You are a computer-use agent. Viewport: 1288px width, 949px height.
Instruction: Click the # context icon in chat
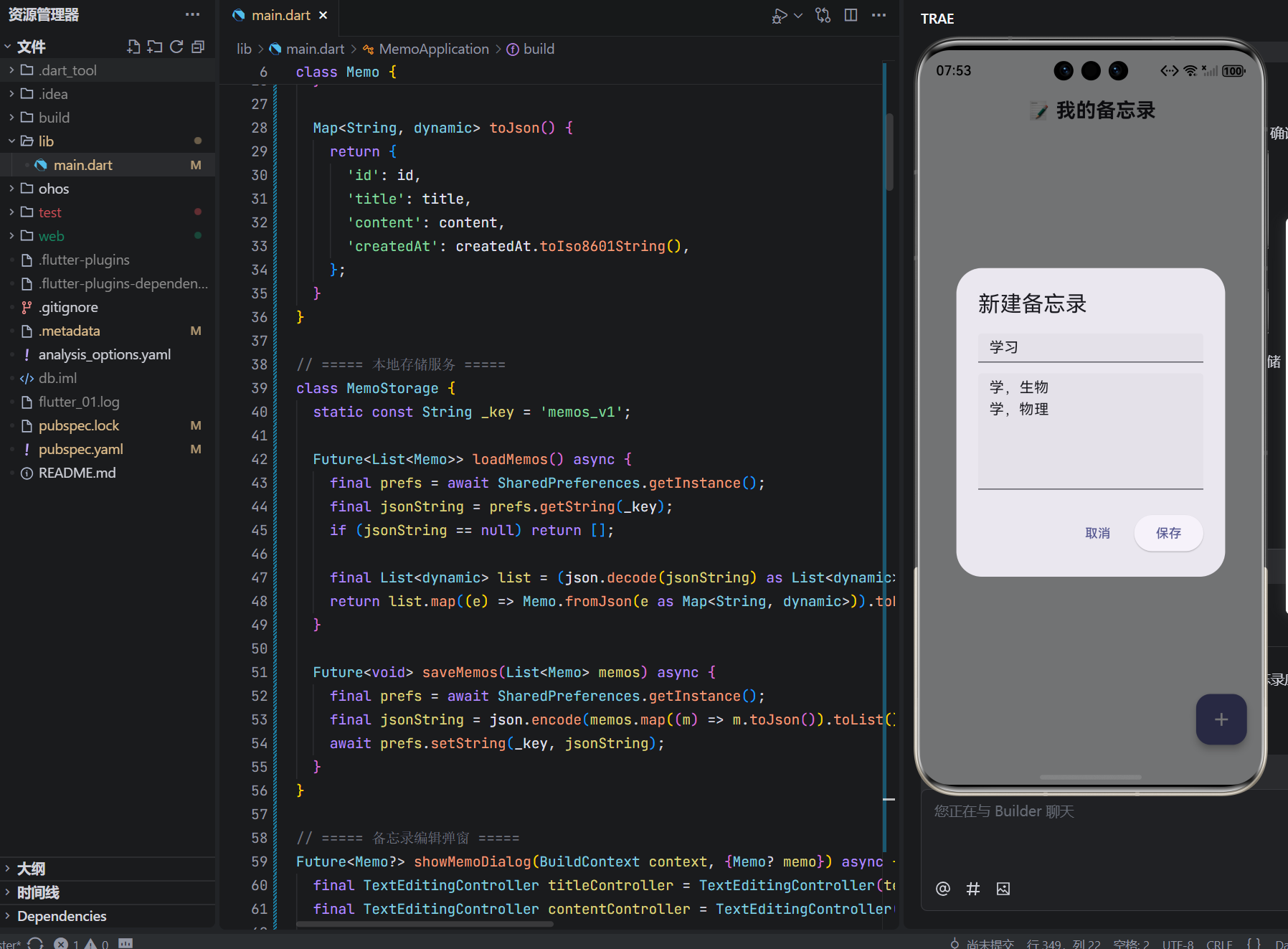[x=973, y=889]
